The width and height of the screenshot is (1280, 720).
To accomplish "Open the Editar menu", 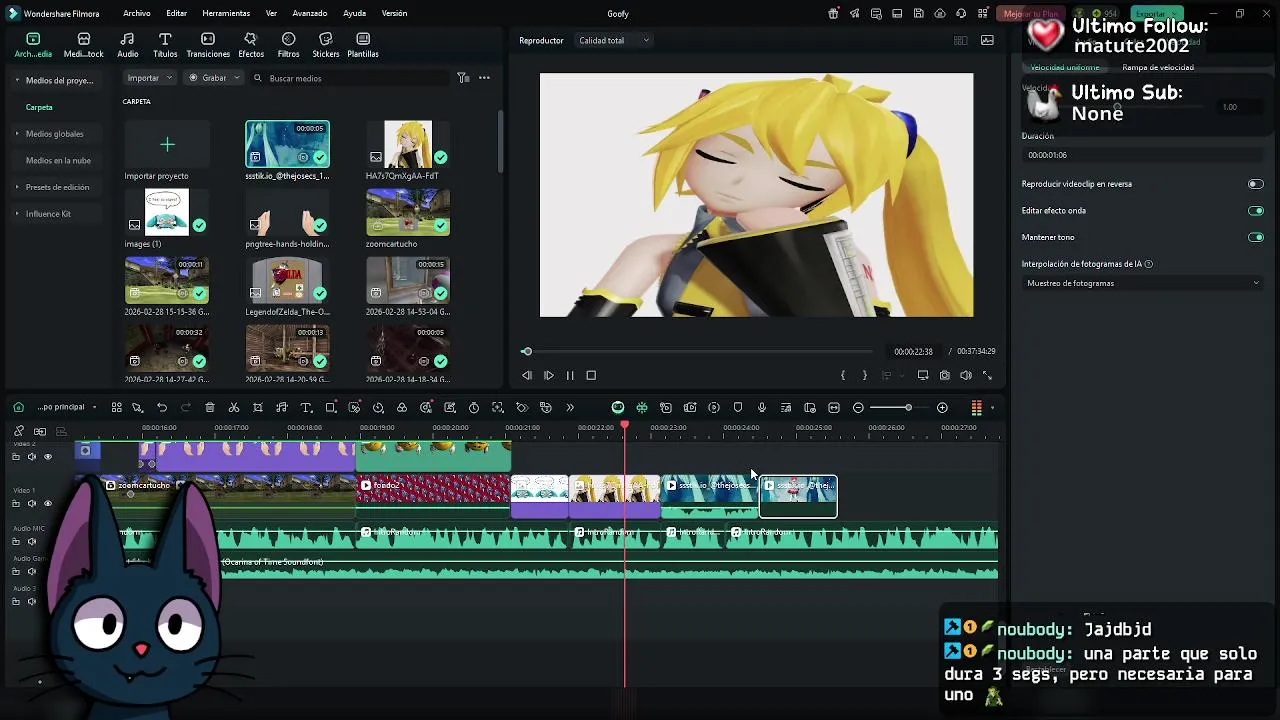I will coord(177,14).
